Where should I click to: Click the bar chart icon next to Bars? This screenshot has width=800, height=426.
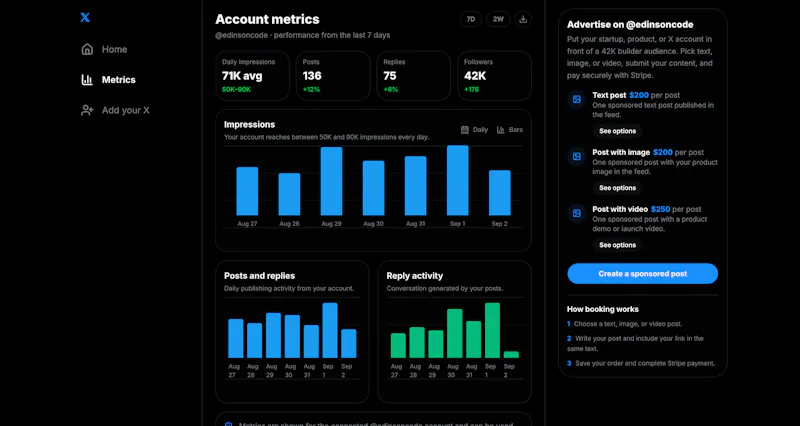click(x=501, y=130)
